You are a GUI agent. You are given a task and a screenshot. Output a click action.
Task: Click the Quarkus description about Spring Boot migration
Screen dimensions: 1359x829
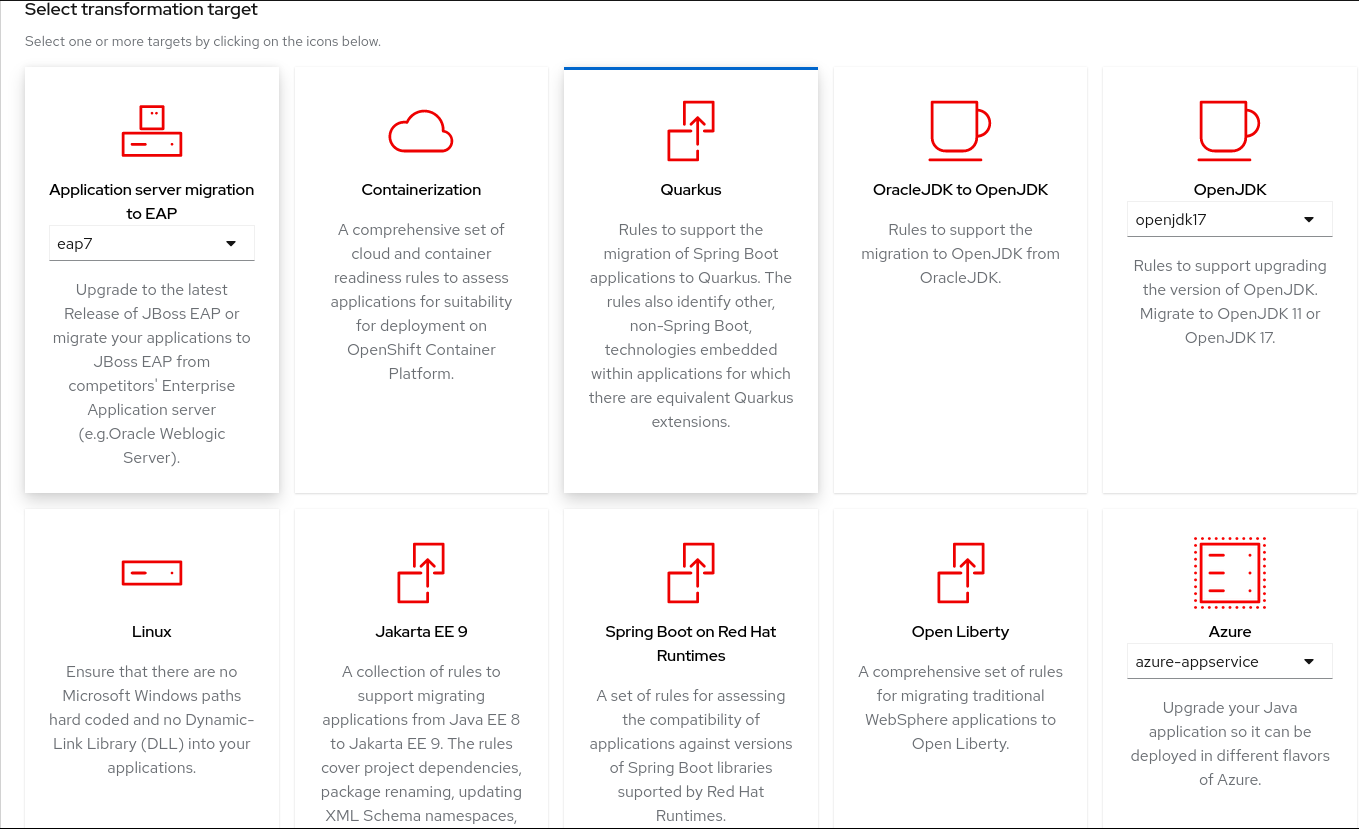point(691,325)
